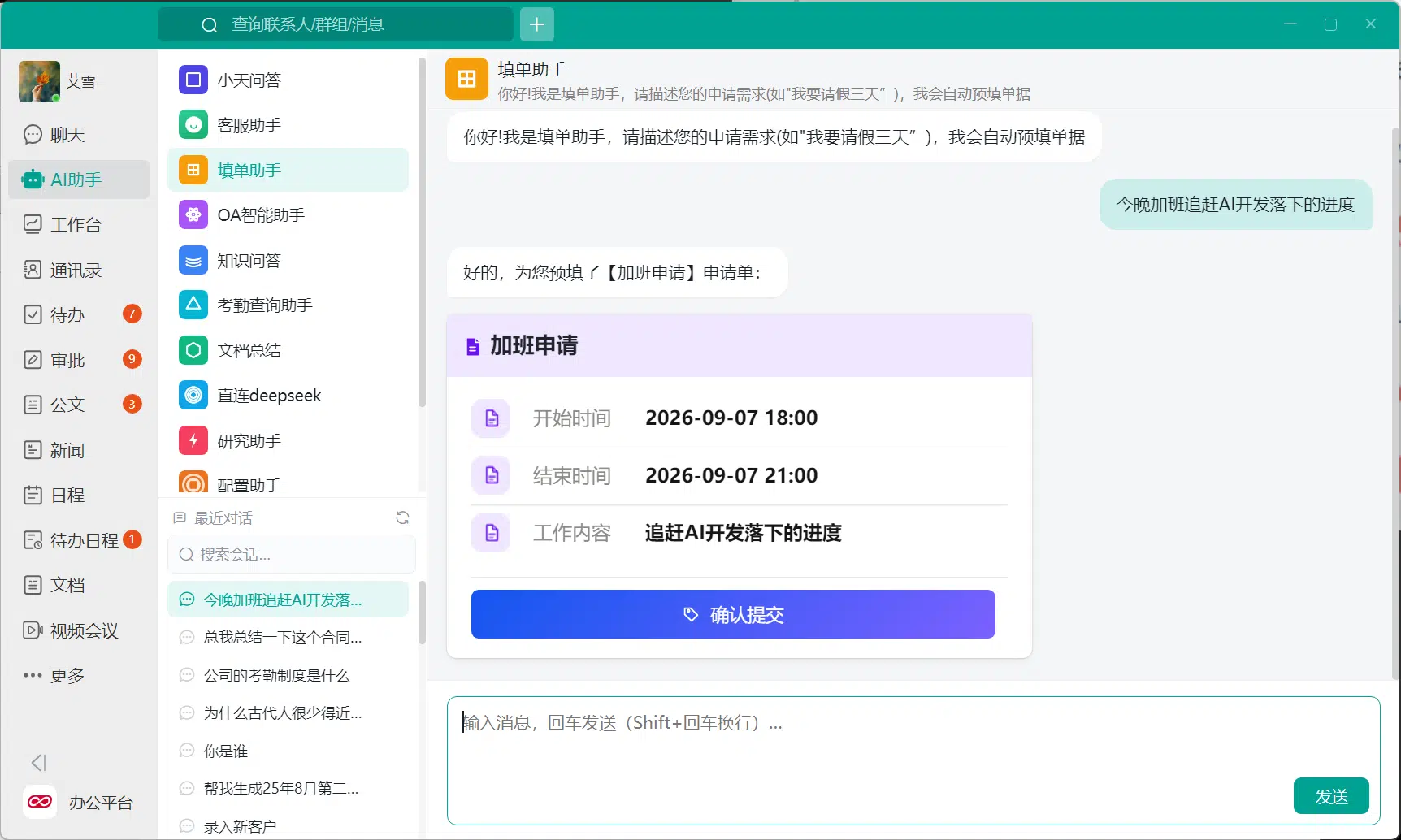The image size is (1401, 840).
Task: Expand the 更多 menu
Action: 79,675
